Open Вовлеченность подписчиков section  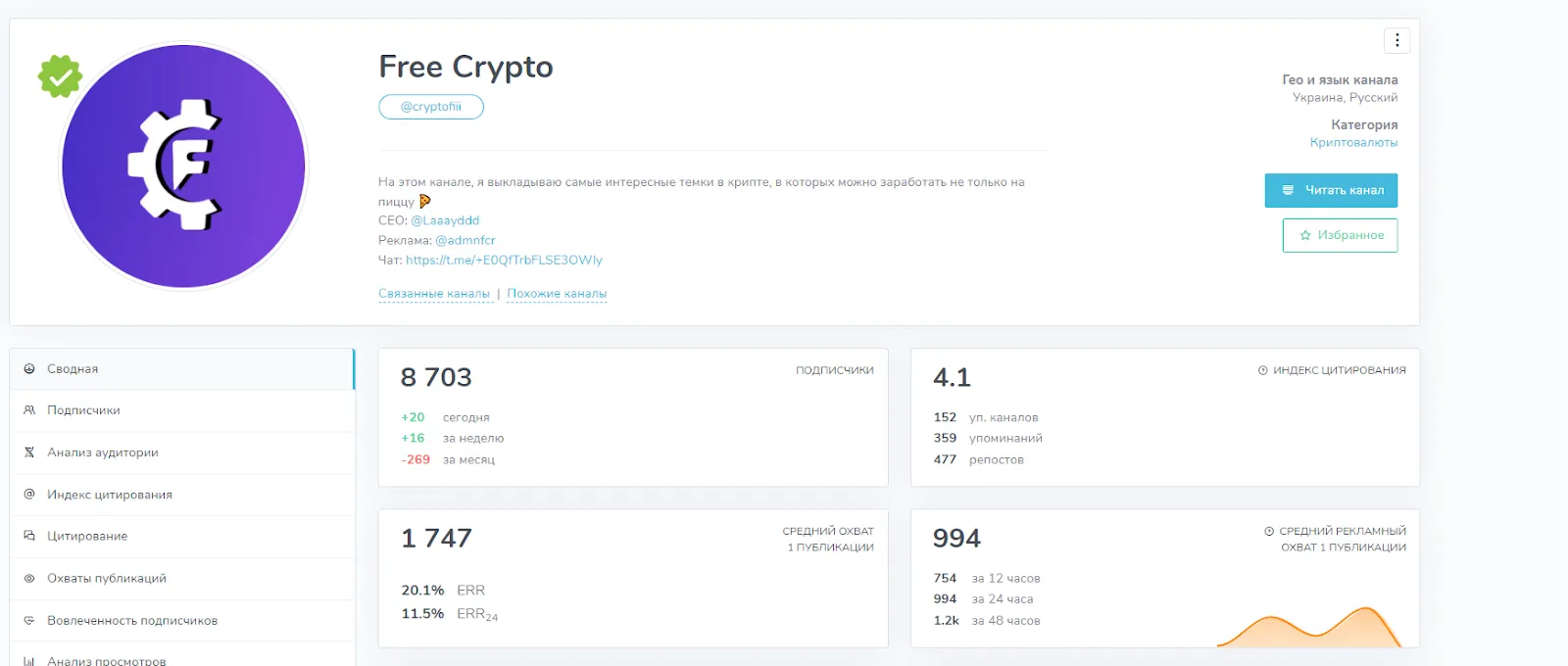tap(182, 620)
